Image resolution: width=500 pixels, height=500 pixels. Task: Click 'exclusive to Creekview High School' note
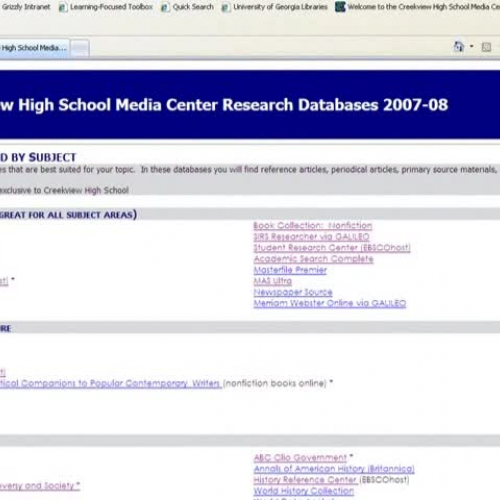(x=64, y=190)
